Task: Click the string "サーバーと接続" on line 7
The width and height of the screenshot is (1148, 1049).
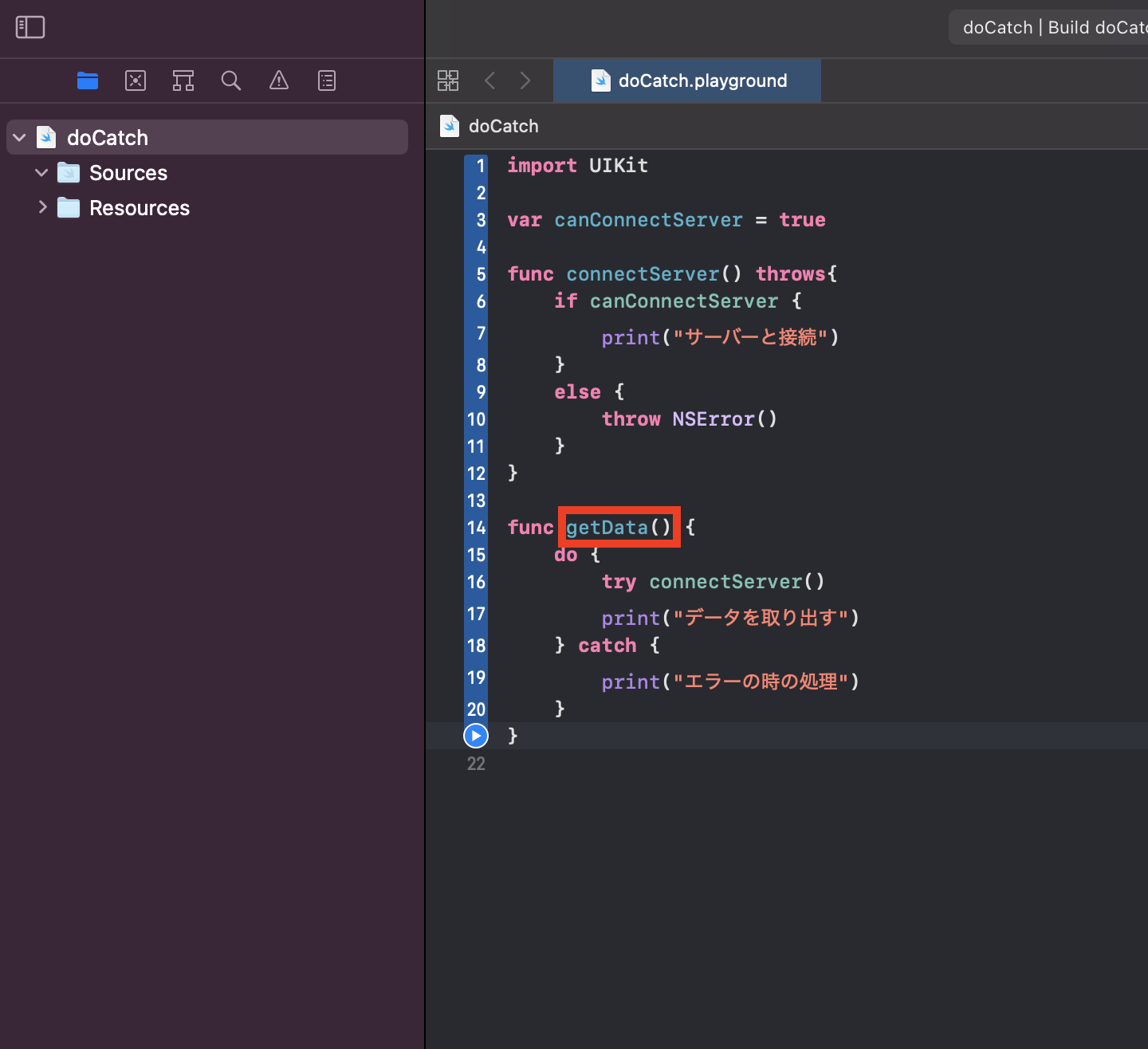Action: (x=750, y=337)
